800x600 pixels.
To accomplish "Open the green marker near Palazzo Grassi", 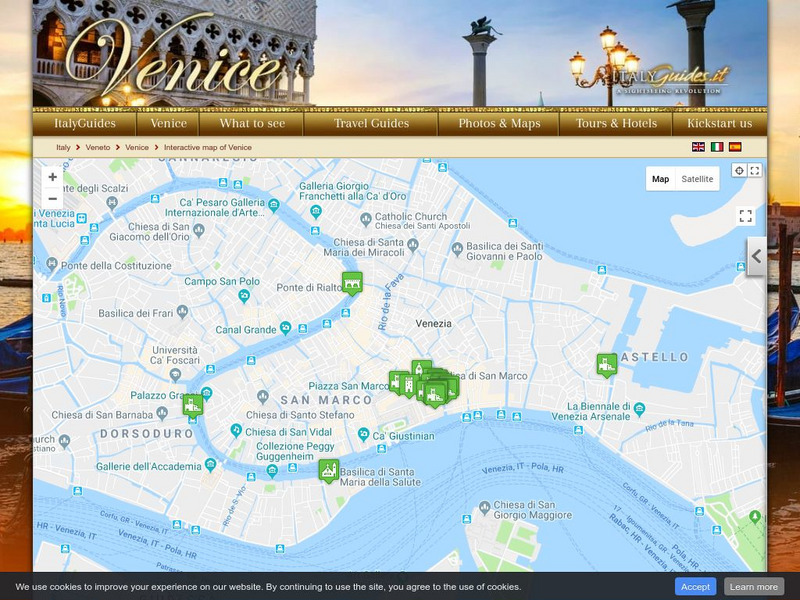I will click(x=193, y=403).
